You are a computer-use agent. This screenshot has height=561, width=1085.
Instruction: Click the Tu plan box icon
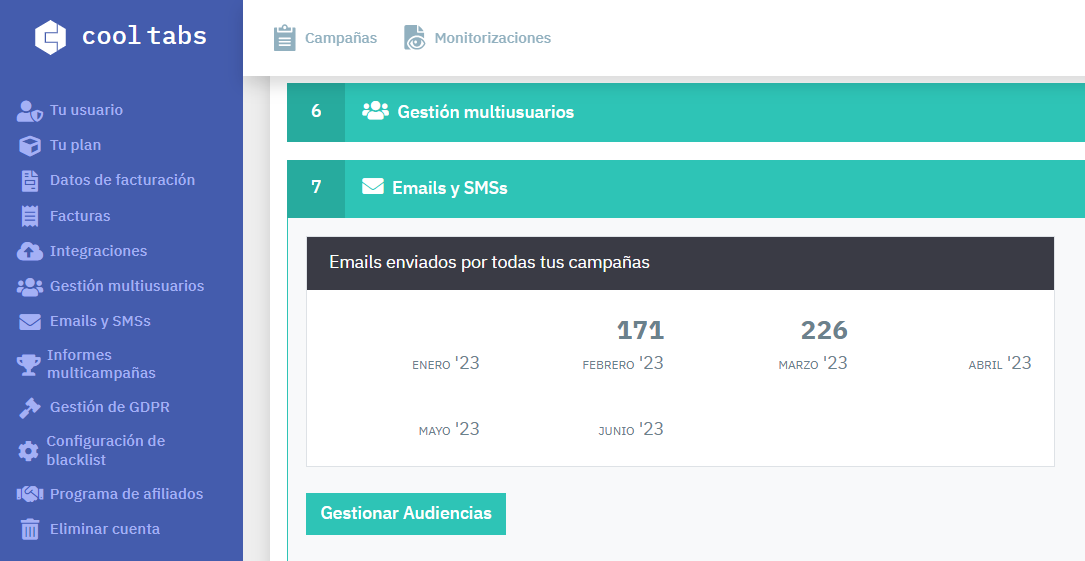(30, 146)
